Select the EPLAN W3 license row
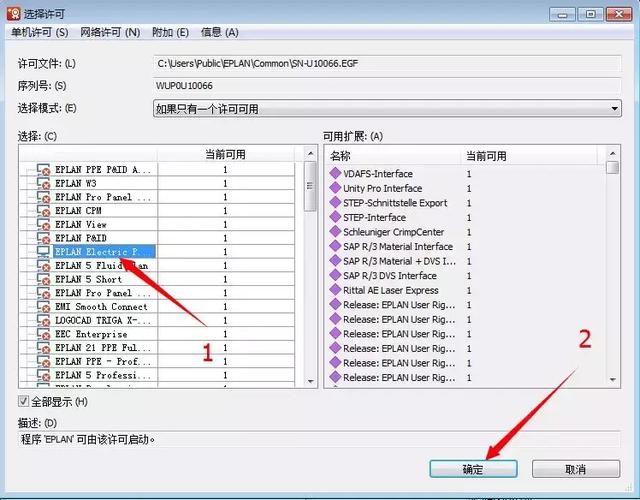 tap(76, 183)
